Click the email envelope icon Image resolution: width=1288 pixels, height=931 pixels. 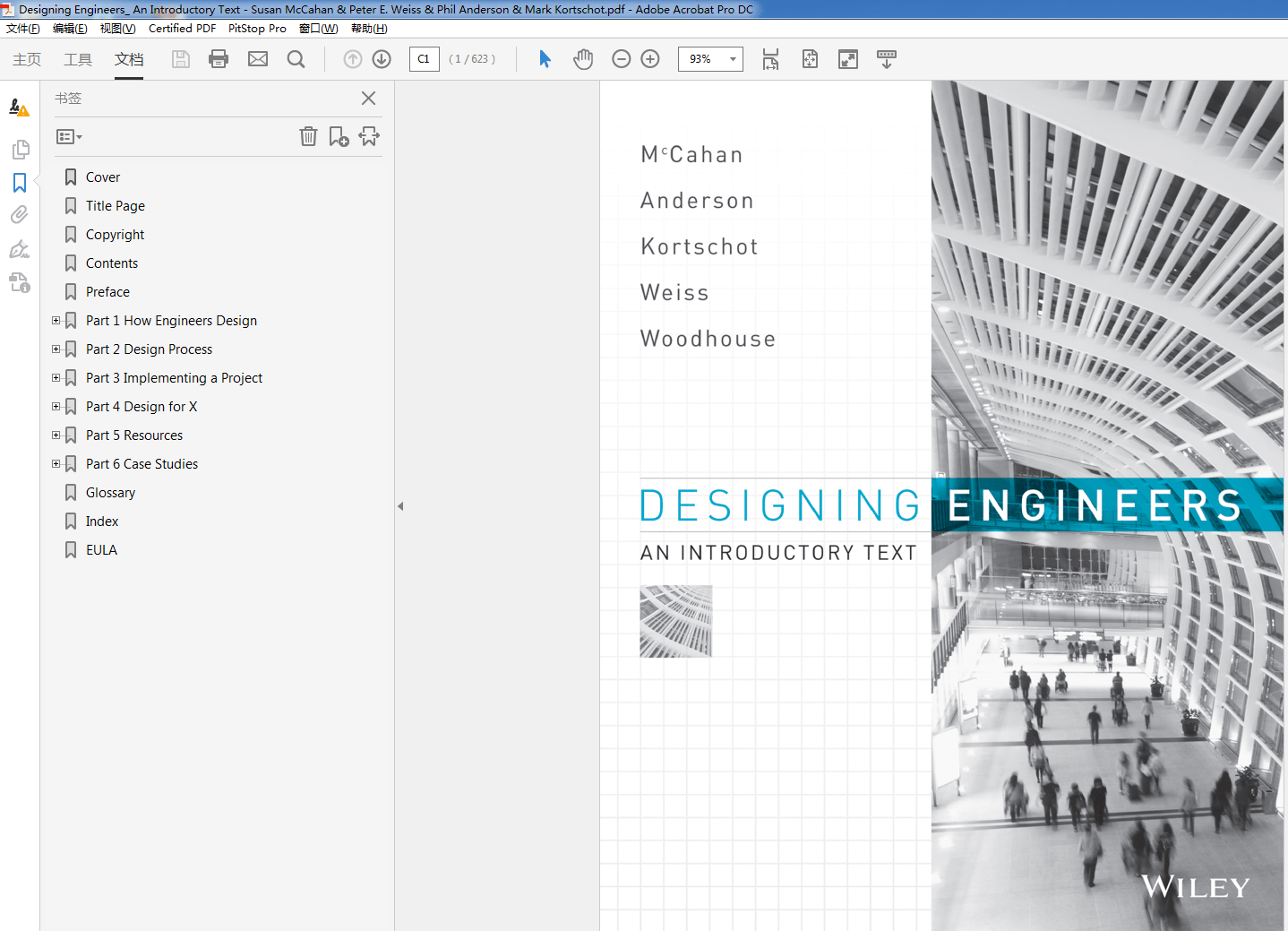pos(258,59)
